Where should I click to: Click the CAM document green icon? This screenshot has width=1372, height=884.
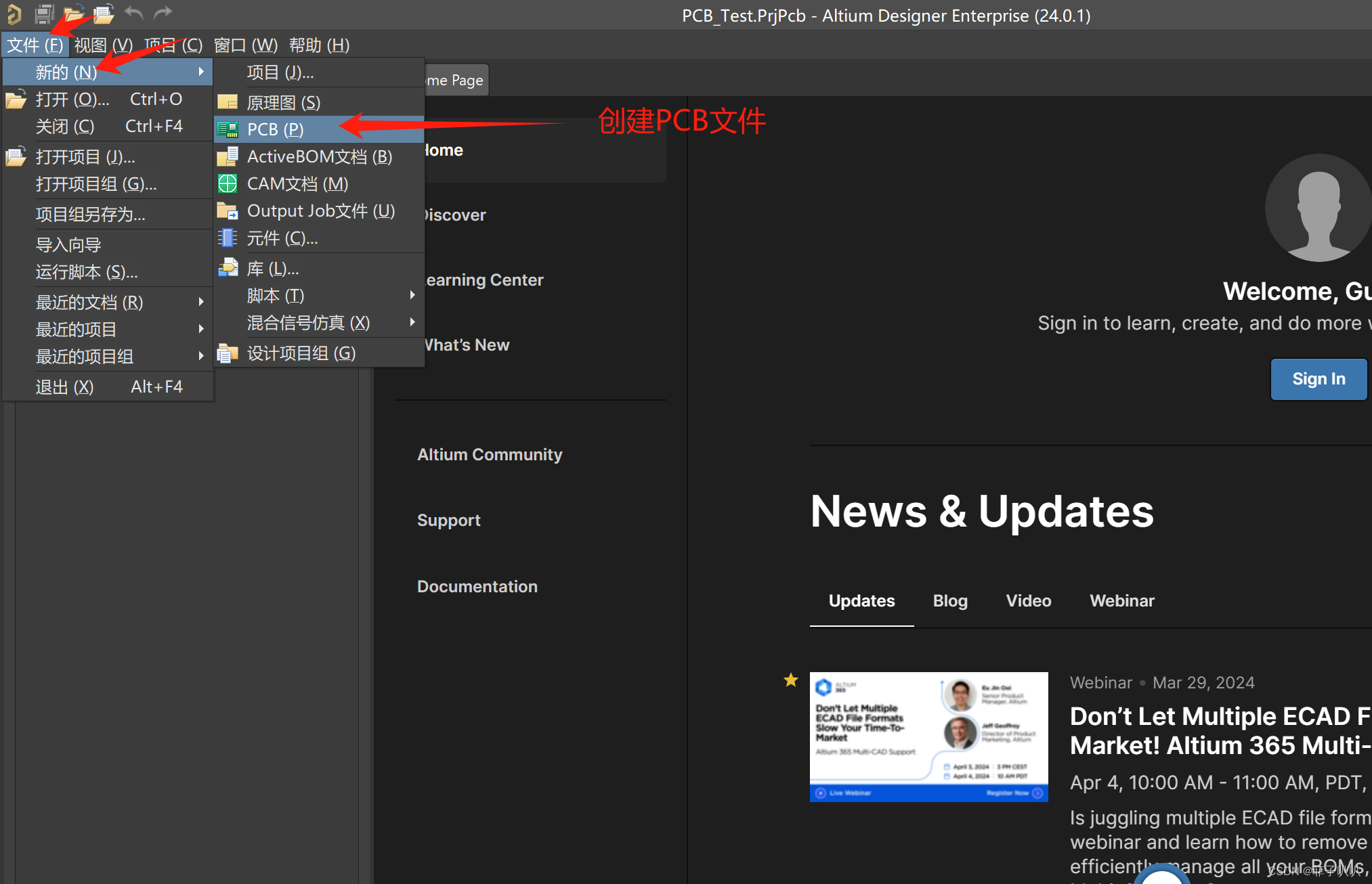tap(228, 183)
